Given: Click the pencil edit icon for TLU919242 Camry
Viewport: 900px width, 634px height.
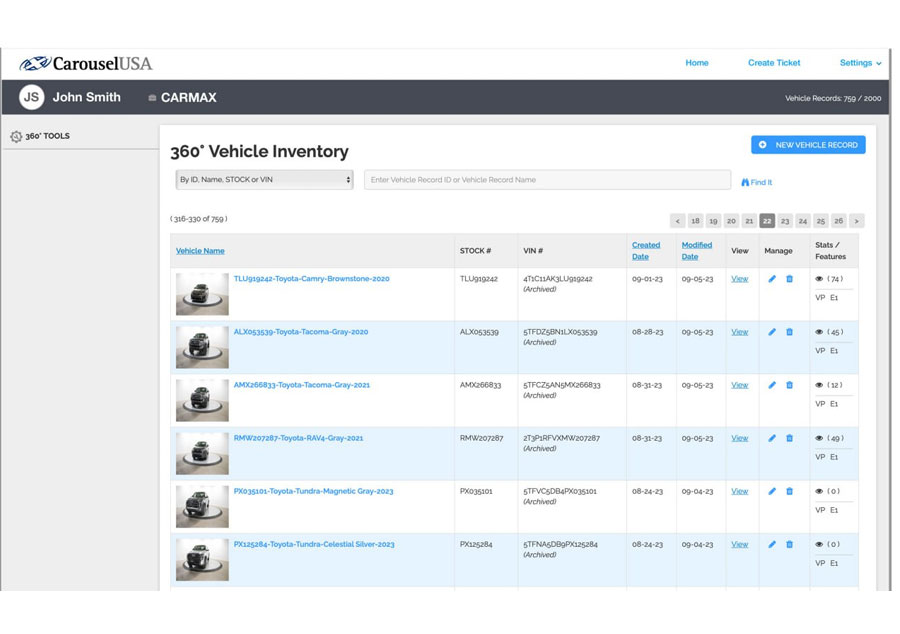Looking at the screenshot, I should 772,279.
